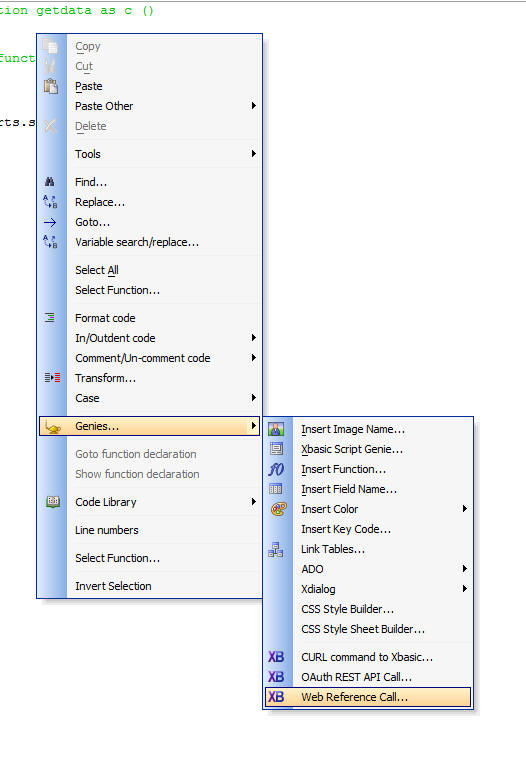Click the Goto arrow icon

50,222
